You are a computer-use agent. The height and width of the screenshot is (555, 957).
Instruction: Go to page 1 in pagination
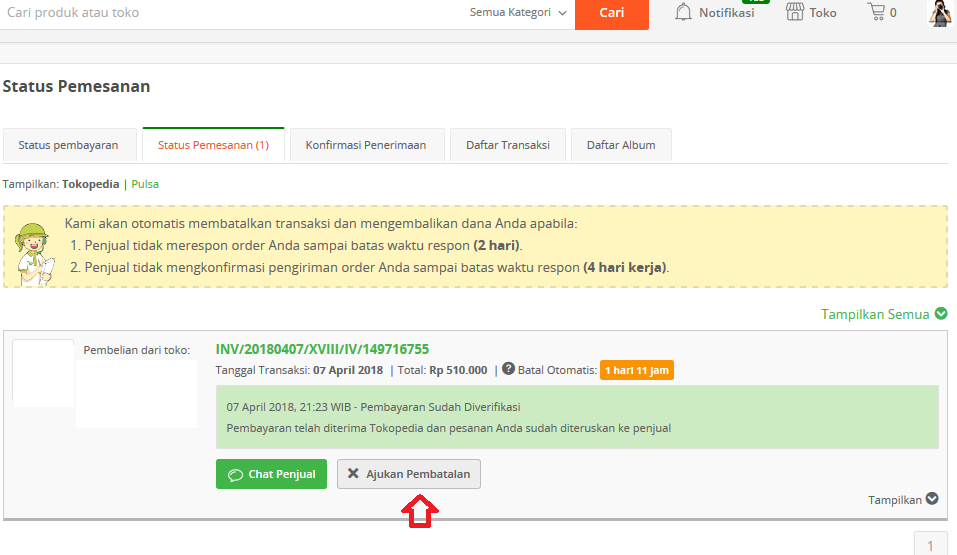pos(930,545)
